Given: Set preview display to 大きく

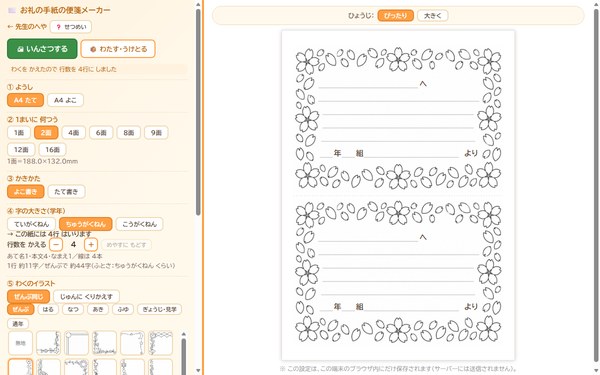Looking at the screenshot, I should pos(433,16).
